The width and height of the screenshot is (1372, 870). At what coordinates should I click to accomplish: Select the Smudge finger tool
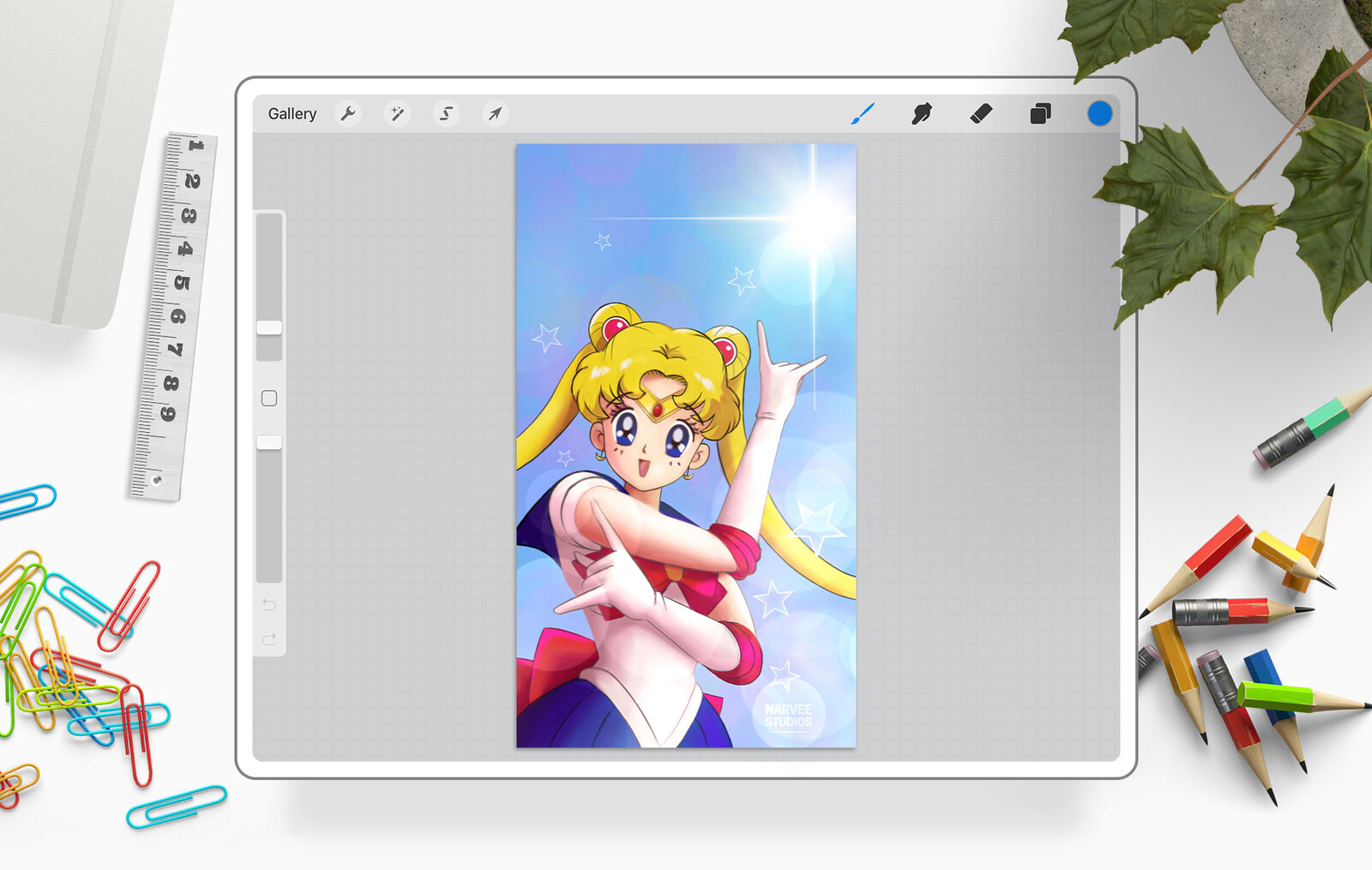click(922, 113)
